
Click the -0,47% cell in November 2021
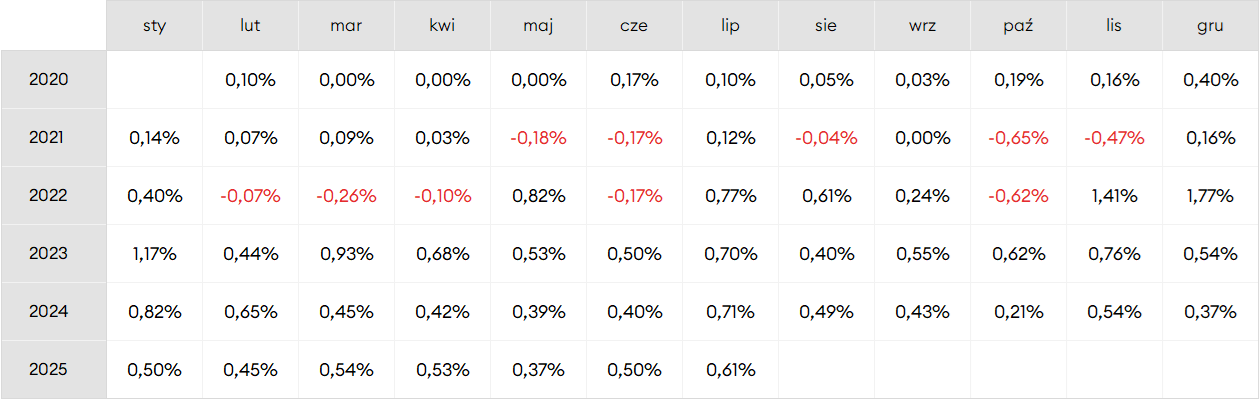click(x=1115, y=137)
